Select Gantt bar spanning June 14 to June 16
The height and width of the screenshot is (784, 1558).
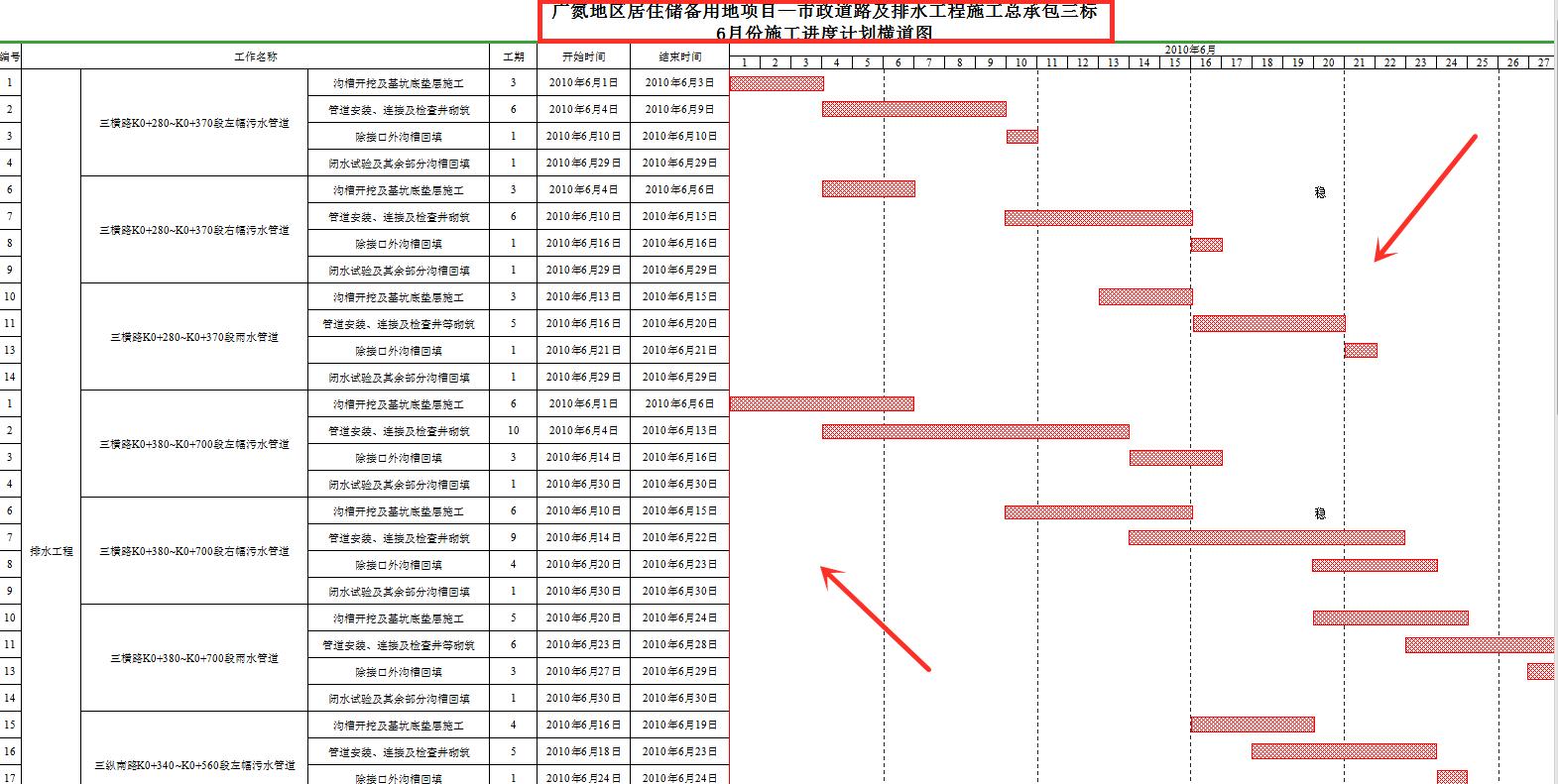(1176, 458)
